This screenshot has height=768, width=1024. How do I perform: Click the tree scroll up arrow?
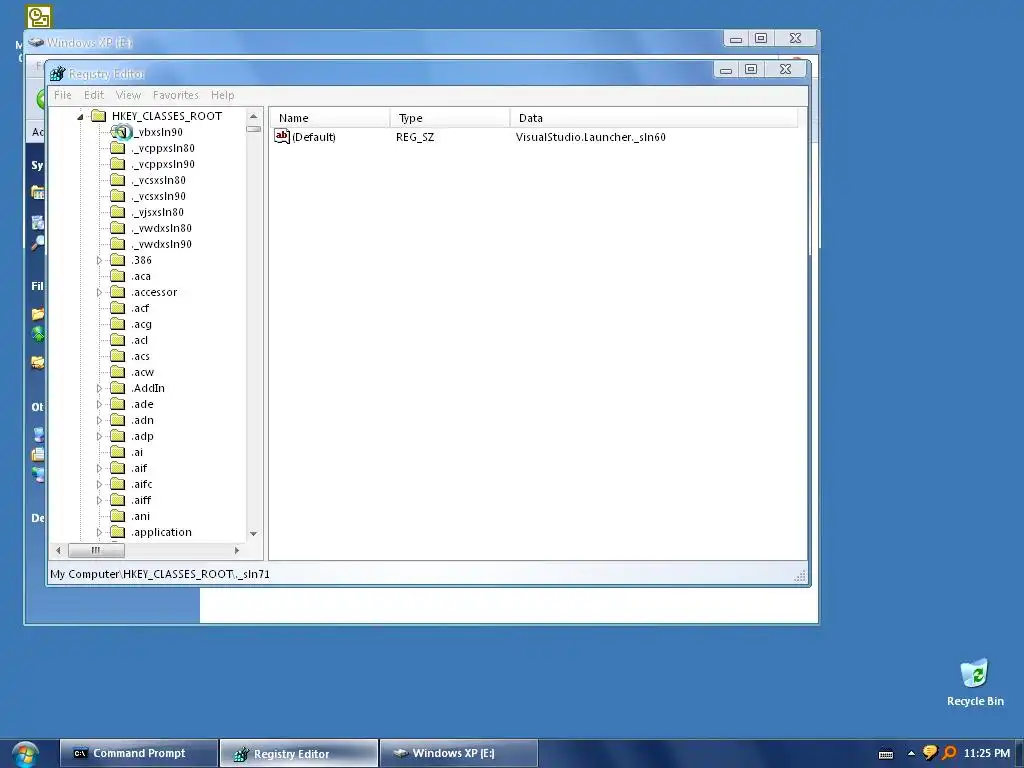pos(253,116)
